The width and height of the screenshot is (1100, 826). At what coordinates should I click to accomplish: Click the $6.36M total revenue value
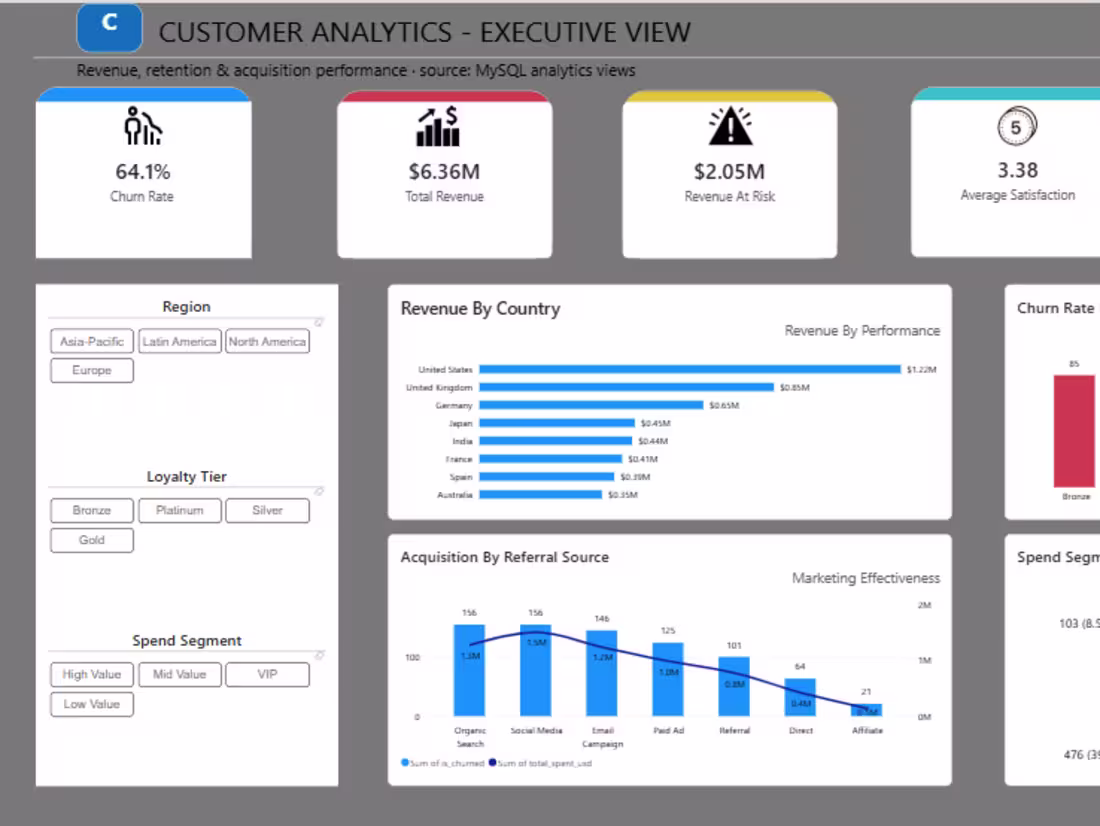tap(444, 172)
